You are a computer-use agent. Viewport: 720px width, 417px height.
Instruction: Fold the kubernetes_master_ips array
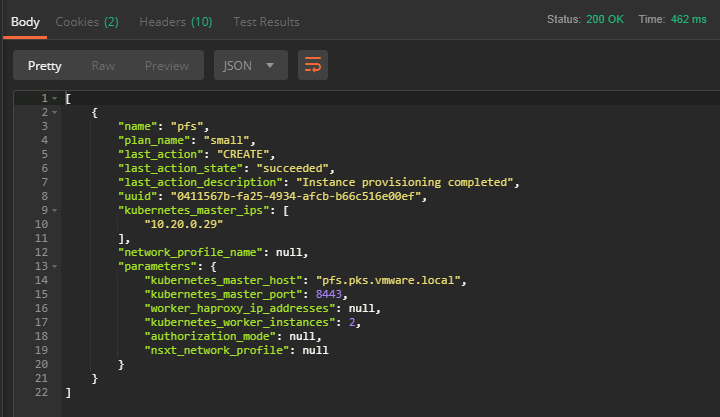54,211
